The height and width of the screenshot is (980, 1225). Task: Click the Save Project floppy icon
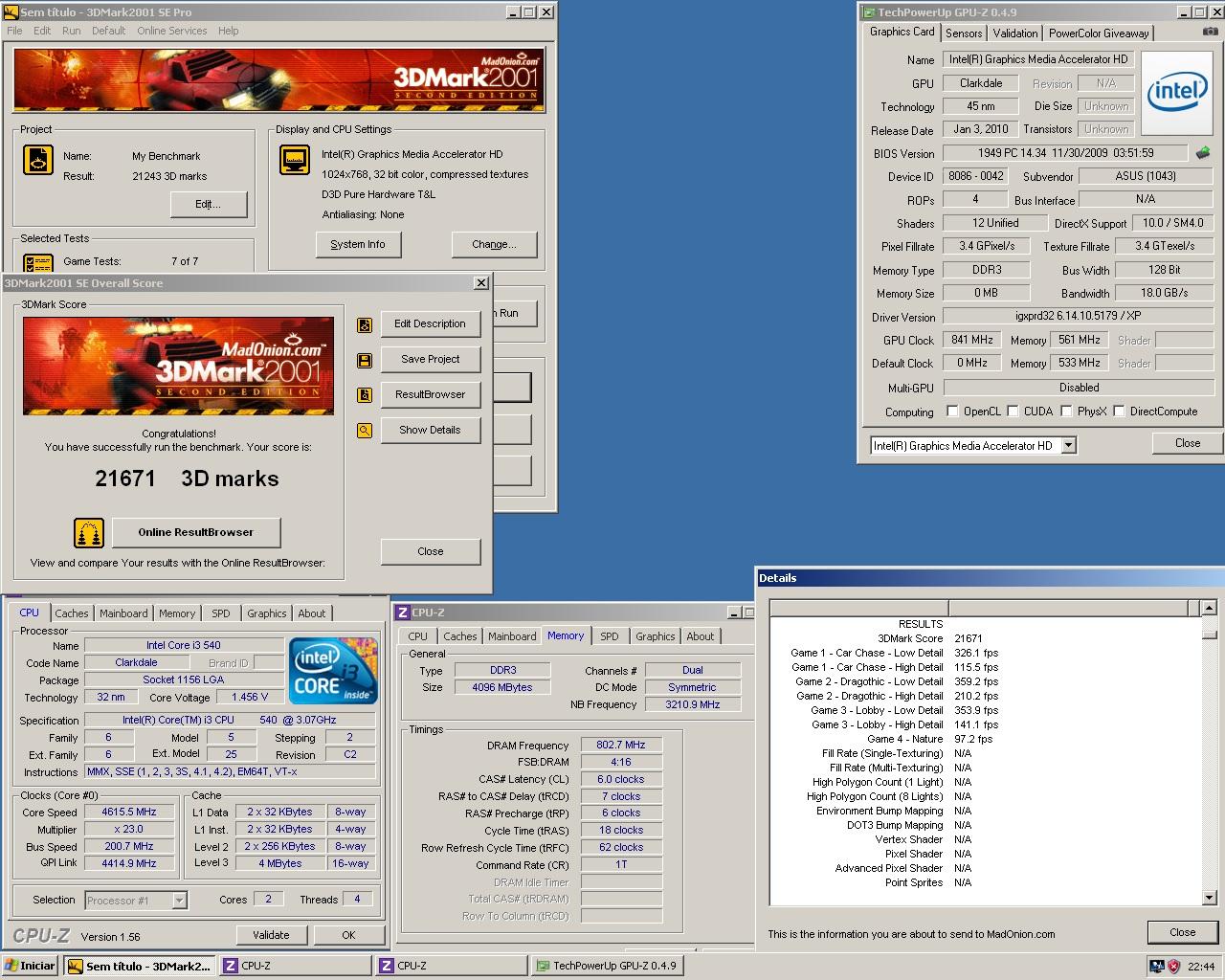tap(364, 361)
